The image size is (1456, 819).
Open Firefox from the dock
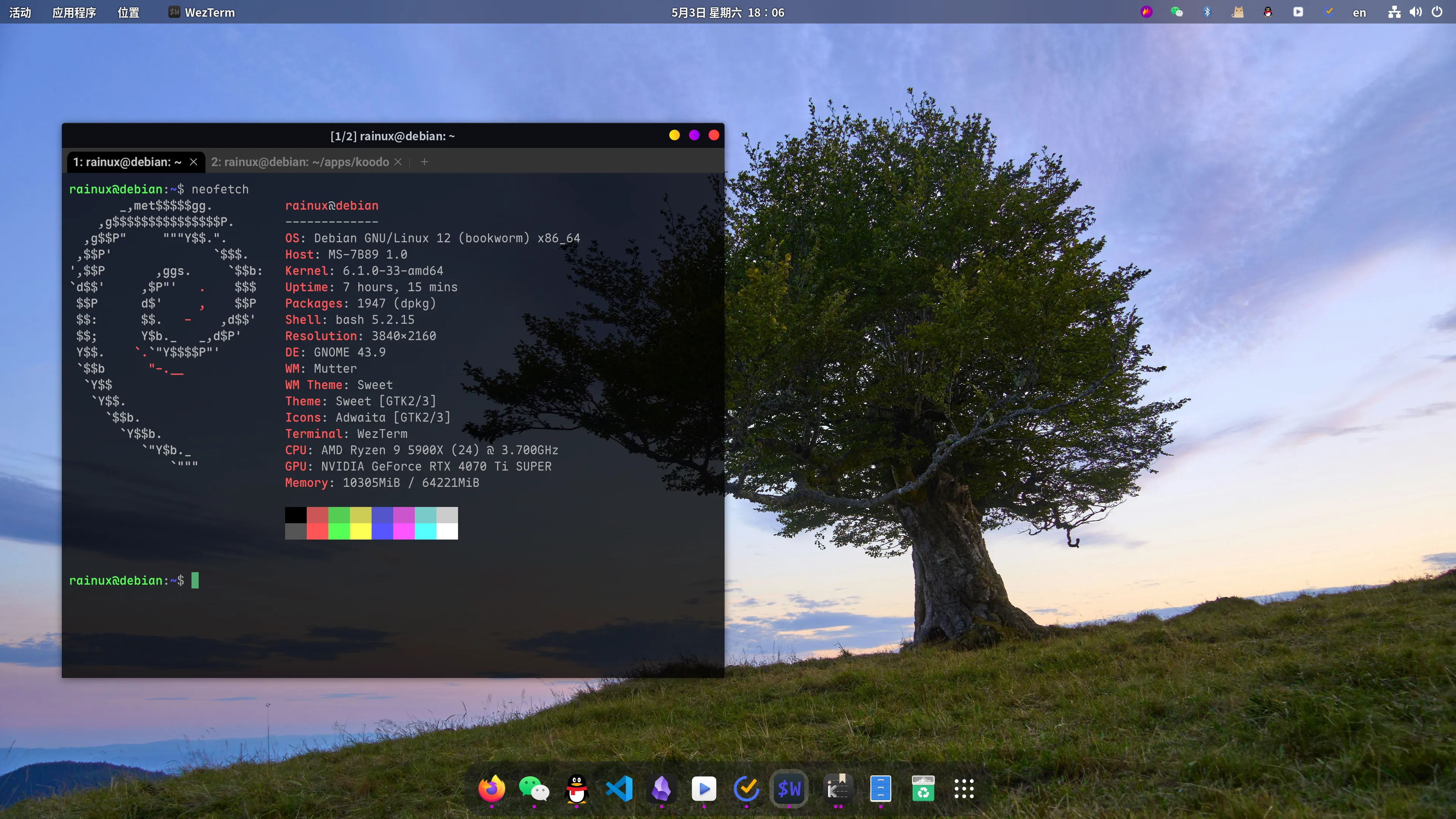click(491, 789)
